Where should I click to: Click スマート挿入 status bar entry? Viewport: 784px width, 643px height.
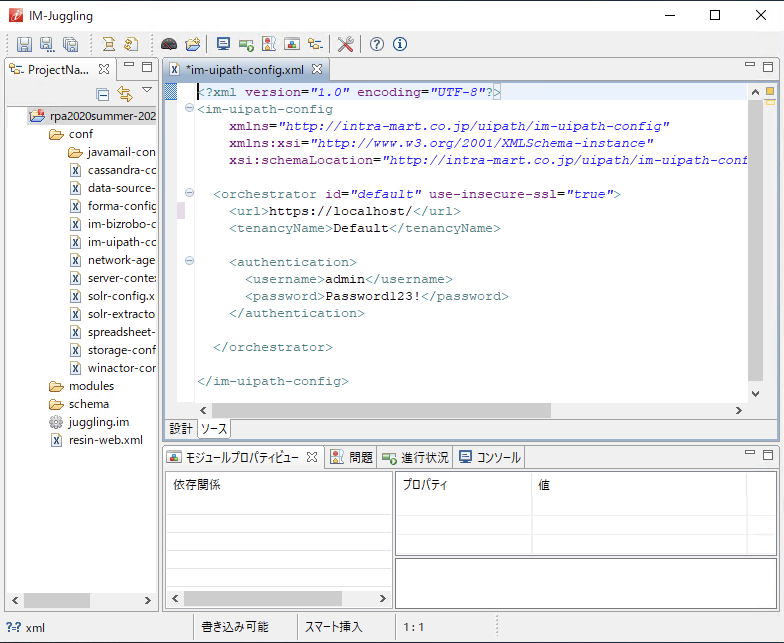click(334, 627)
